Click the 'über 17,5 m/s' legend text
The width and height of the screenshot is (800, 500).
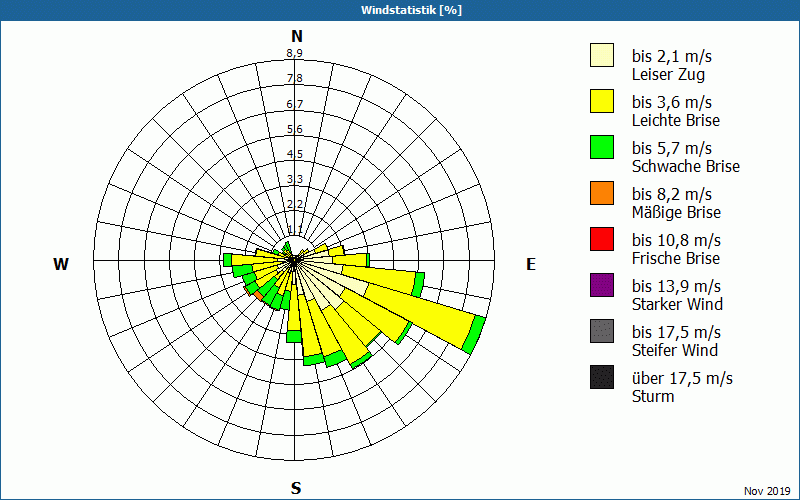pyautogui.click(x=682, y=378)
